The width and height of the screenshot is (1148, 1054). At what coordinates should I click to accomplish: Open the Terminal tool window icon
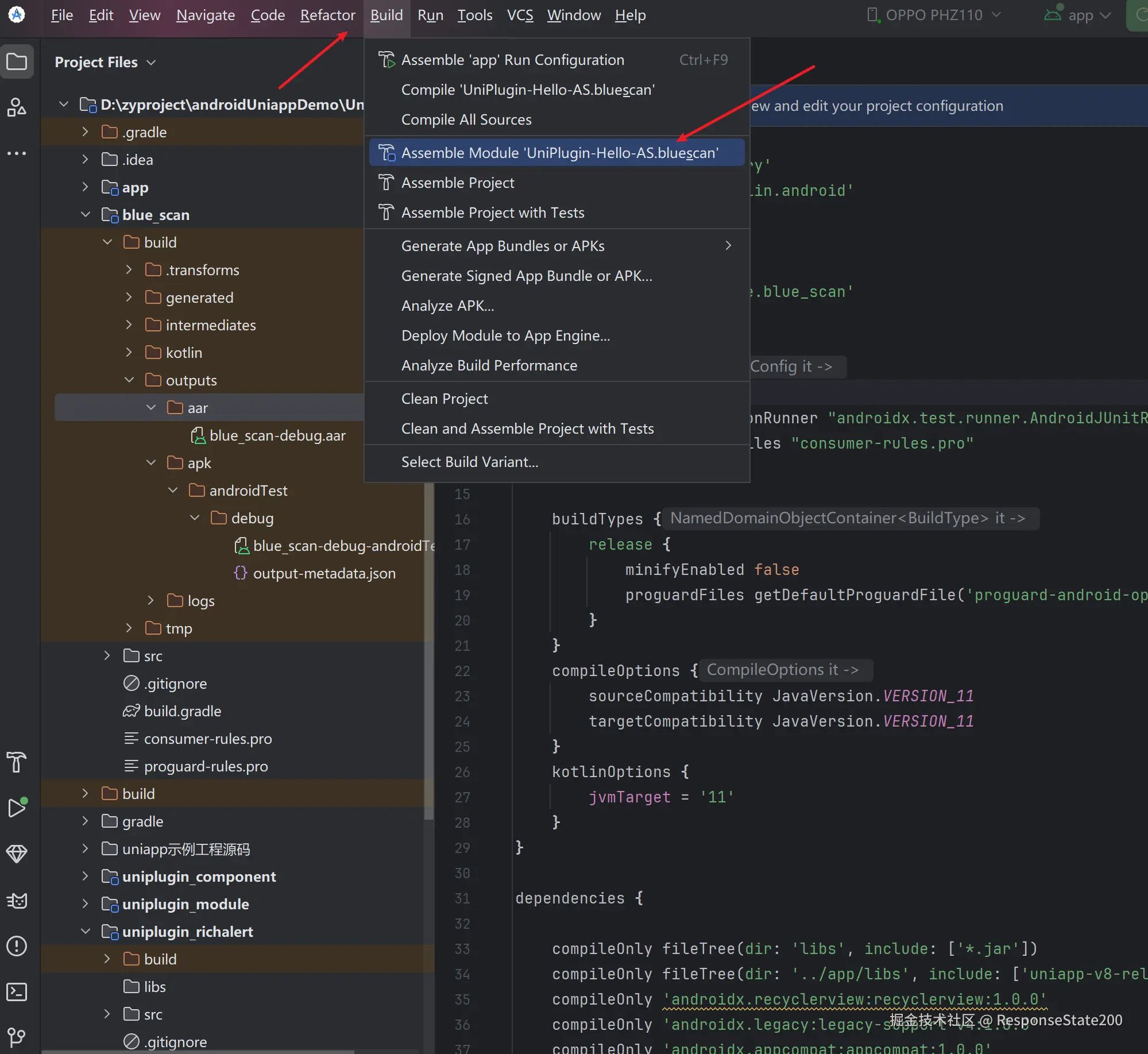[17, 991]
